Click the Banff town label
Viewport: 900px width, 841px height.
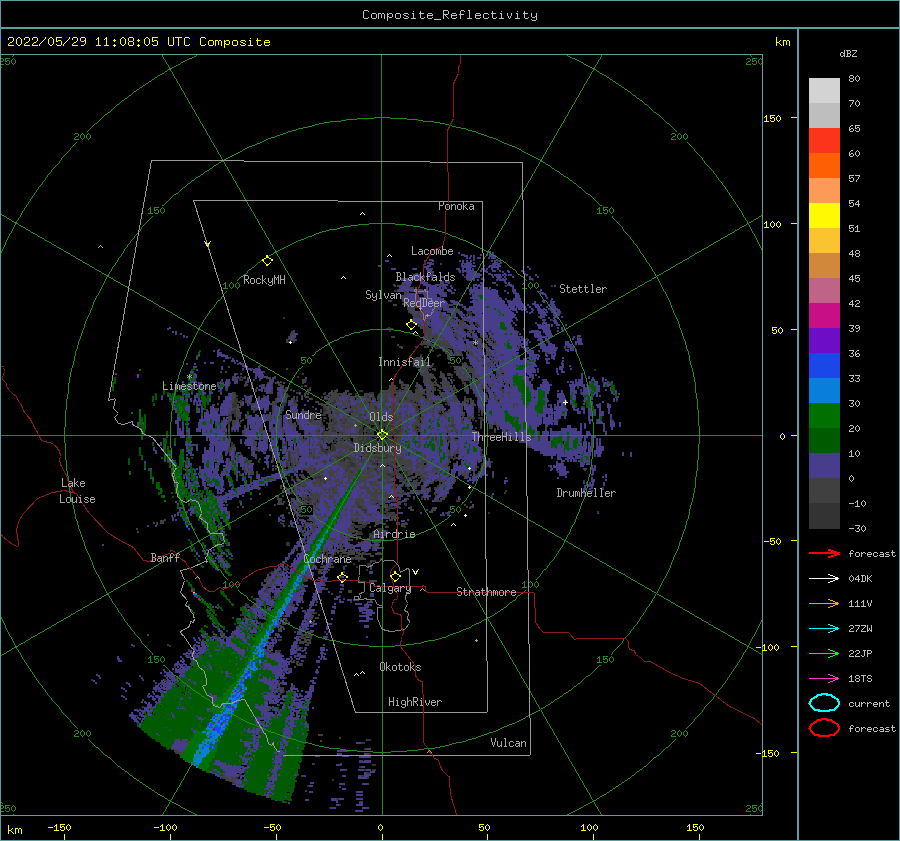(x=165, y=557)
